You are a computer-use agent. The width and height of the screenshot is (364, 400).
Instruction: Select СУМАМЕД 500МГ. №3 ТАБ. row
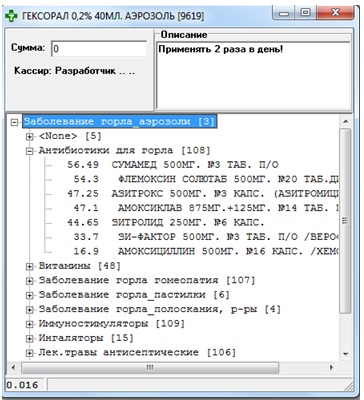[173, 165]
